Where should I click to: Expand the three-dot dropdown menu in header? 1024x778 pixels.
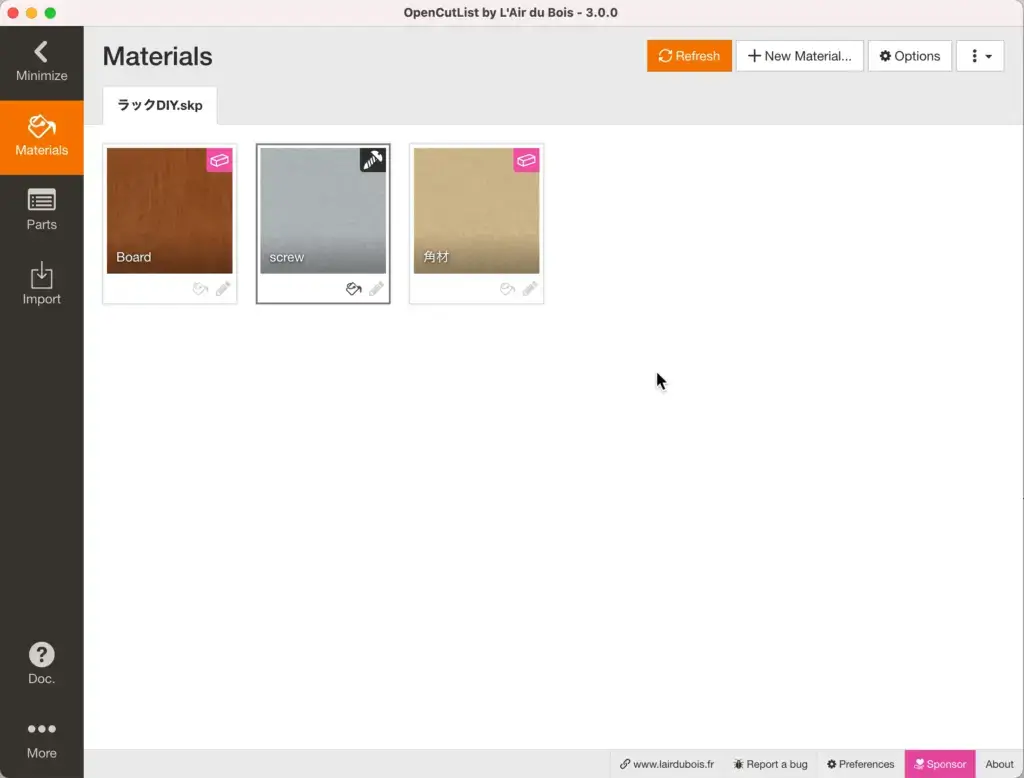pyautogui.click(x=980, y=56)
